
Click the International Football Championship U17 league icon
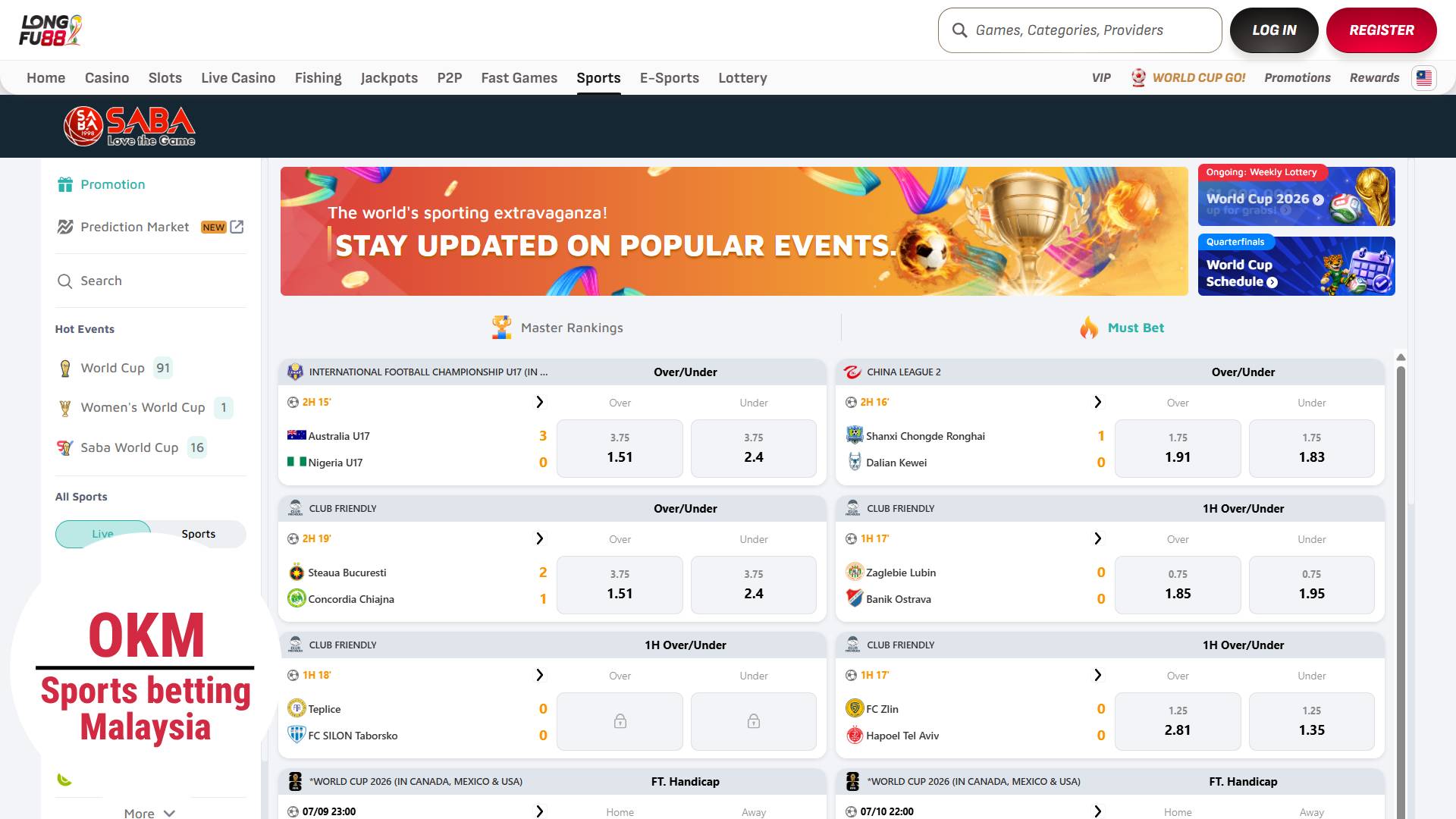(x=295, y=372)
